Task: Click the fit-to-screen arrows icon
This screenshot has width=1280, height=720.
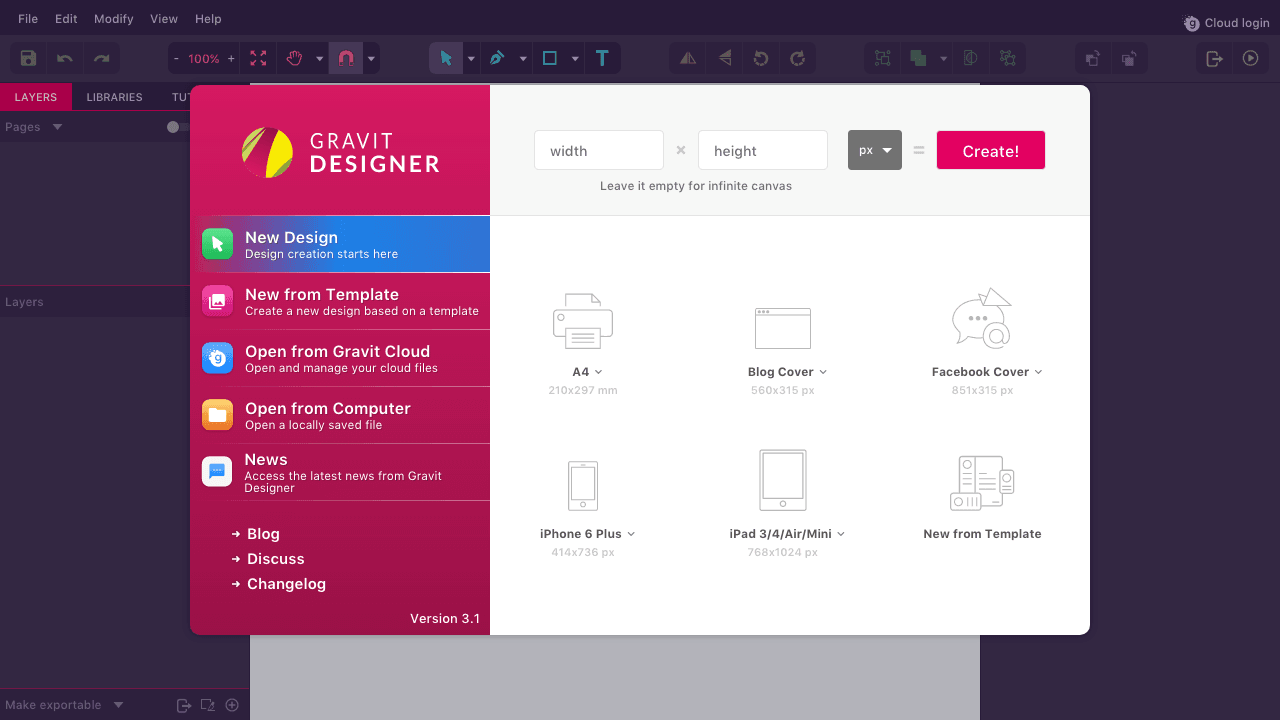Action: coord(258,59)
